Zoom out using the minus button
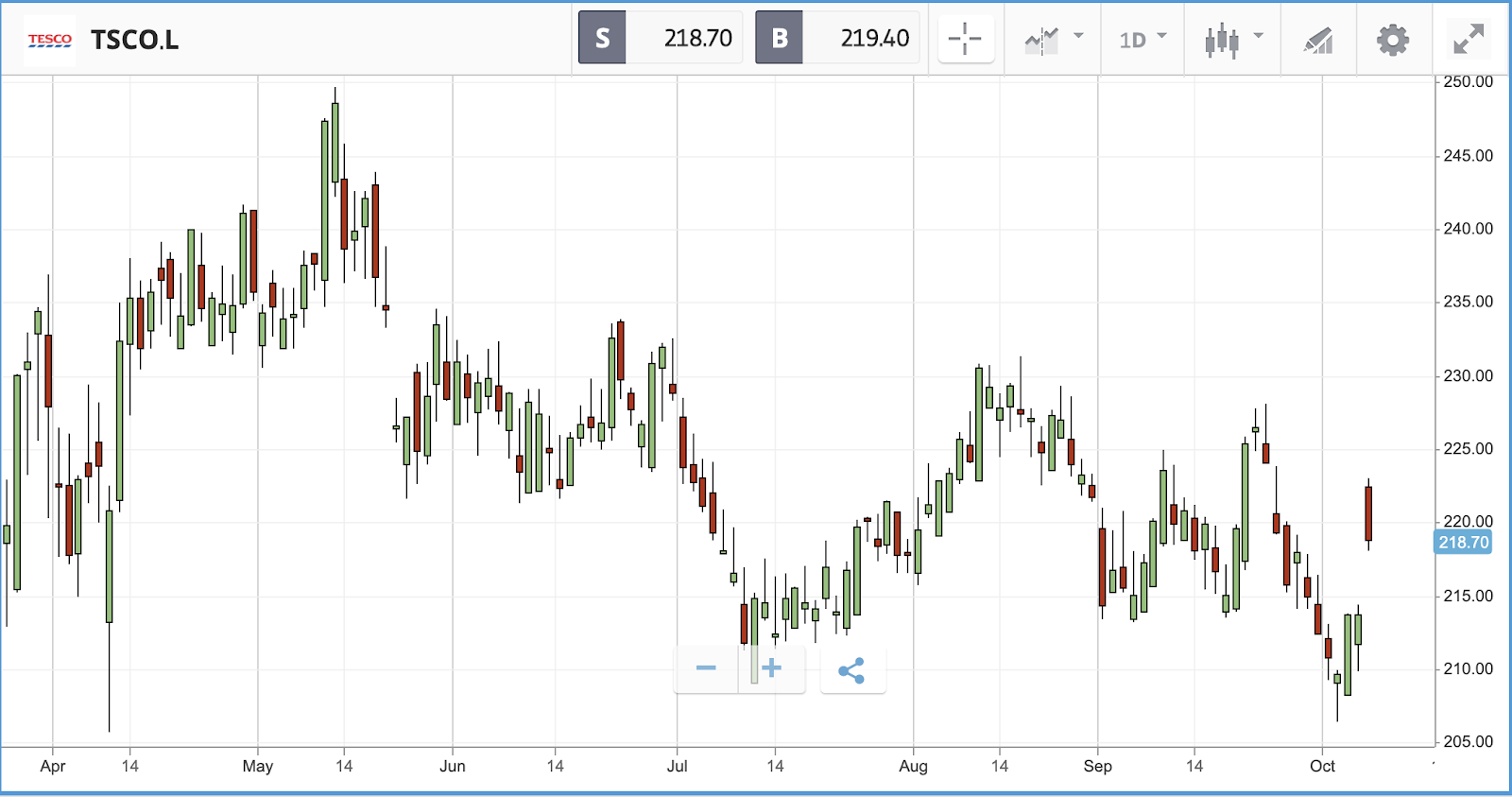This screenshot has height=797, width=1512. click(706, 668)
